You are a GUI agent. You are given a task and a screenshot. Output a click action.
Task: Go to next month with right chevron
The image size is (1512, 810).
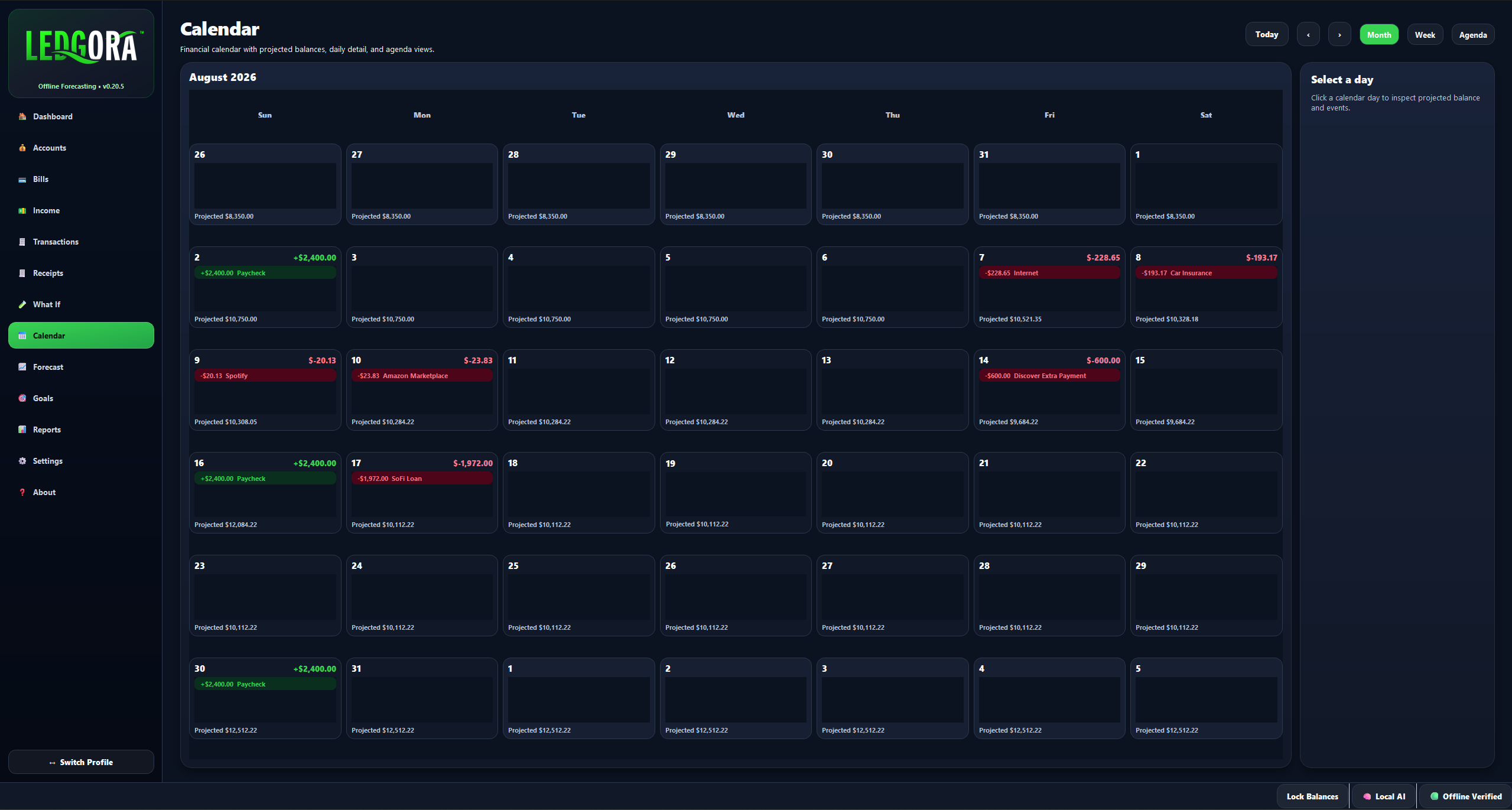(1339, 35)
